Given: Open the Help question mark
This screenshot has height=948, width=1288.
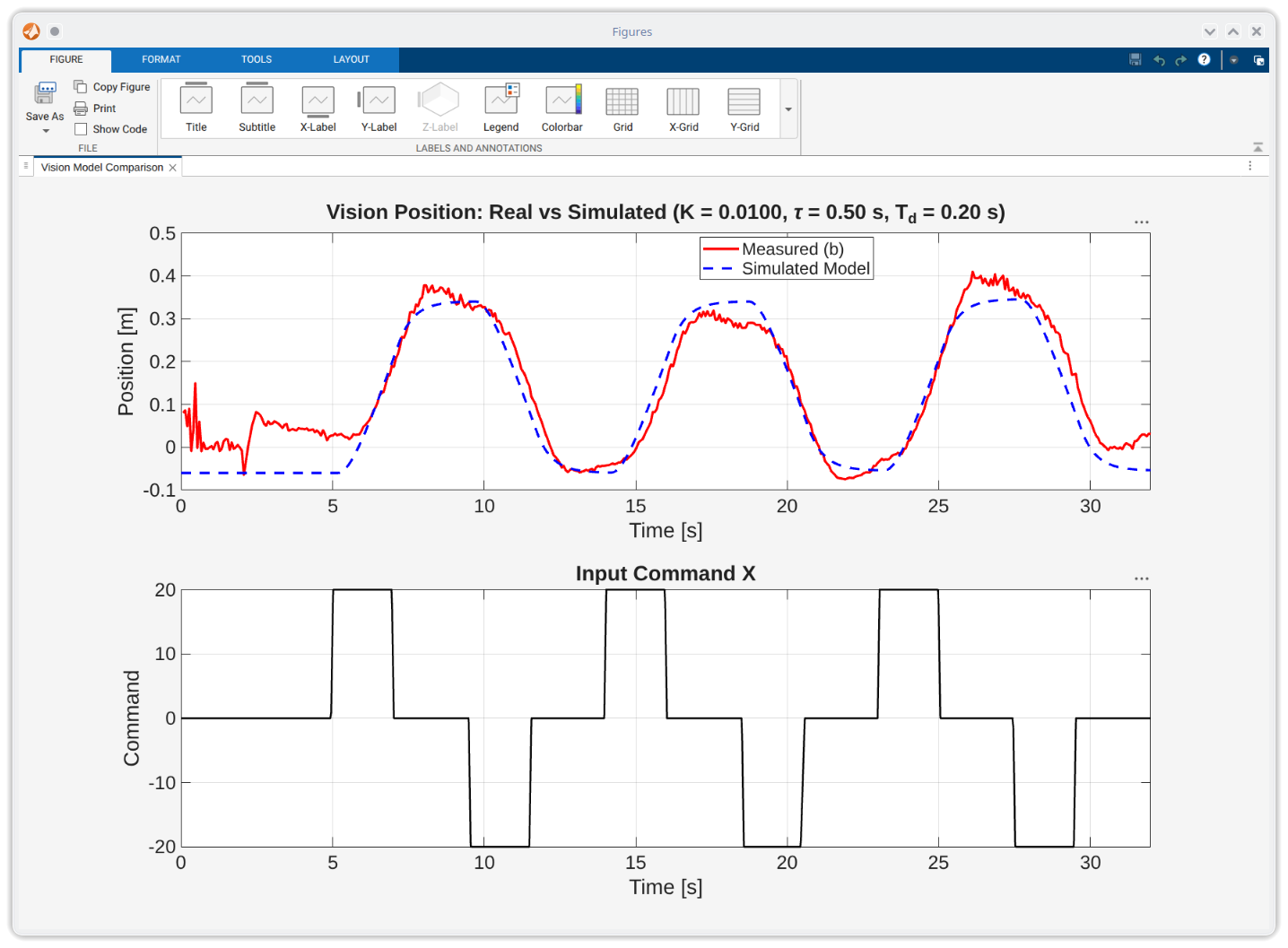Looking at the screenshot, I should pos(1205,60).
